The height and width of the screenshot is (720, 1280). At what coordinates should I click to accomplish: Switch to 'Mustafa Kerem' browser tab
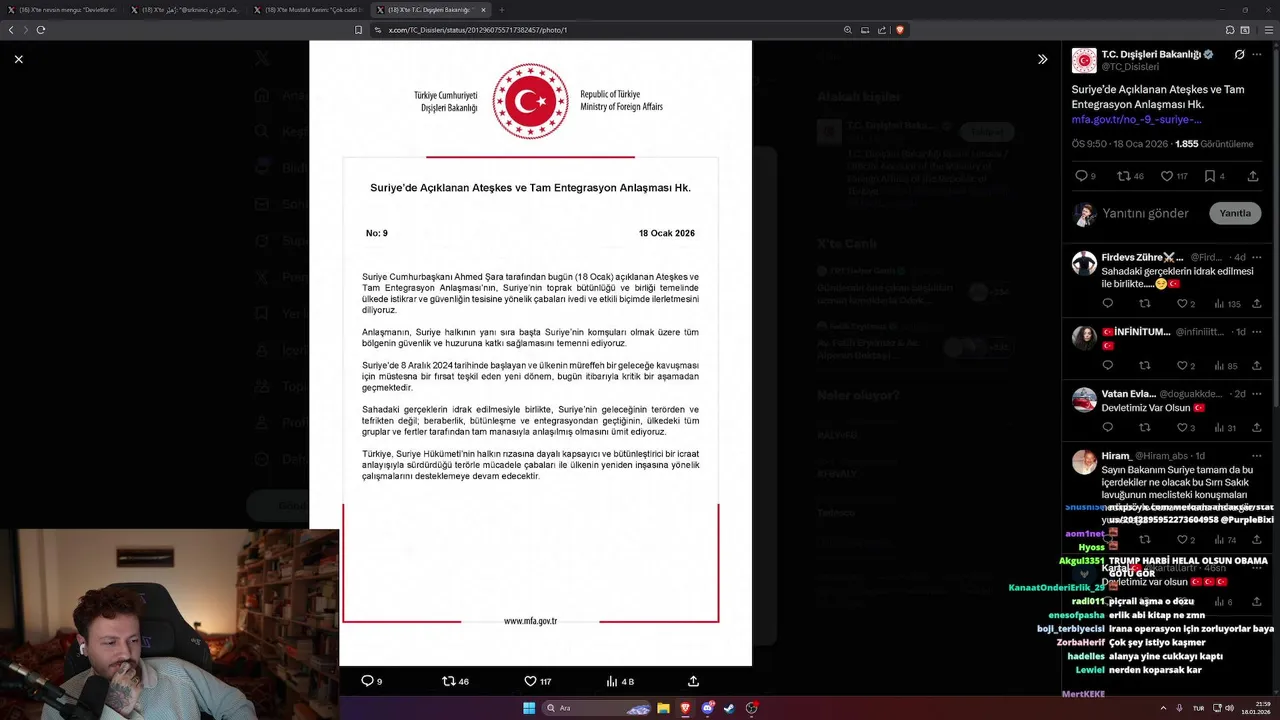309,10
